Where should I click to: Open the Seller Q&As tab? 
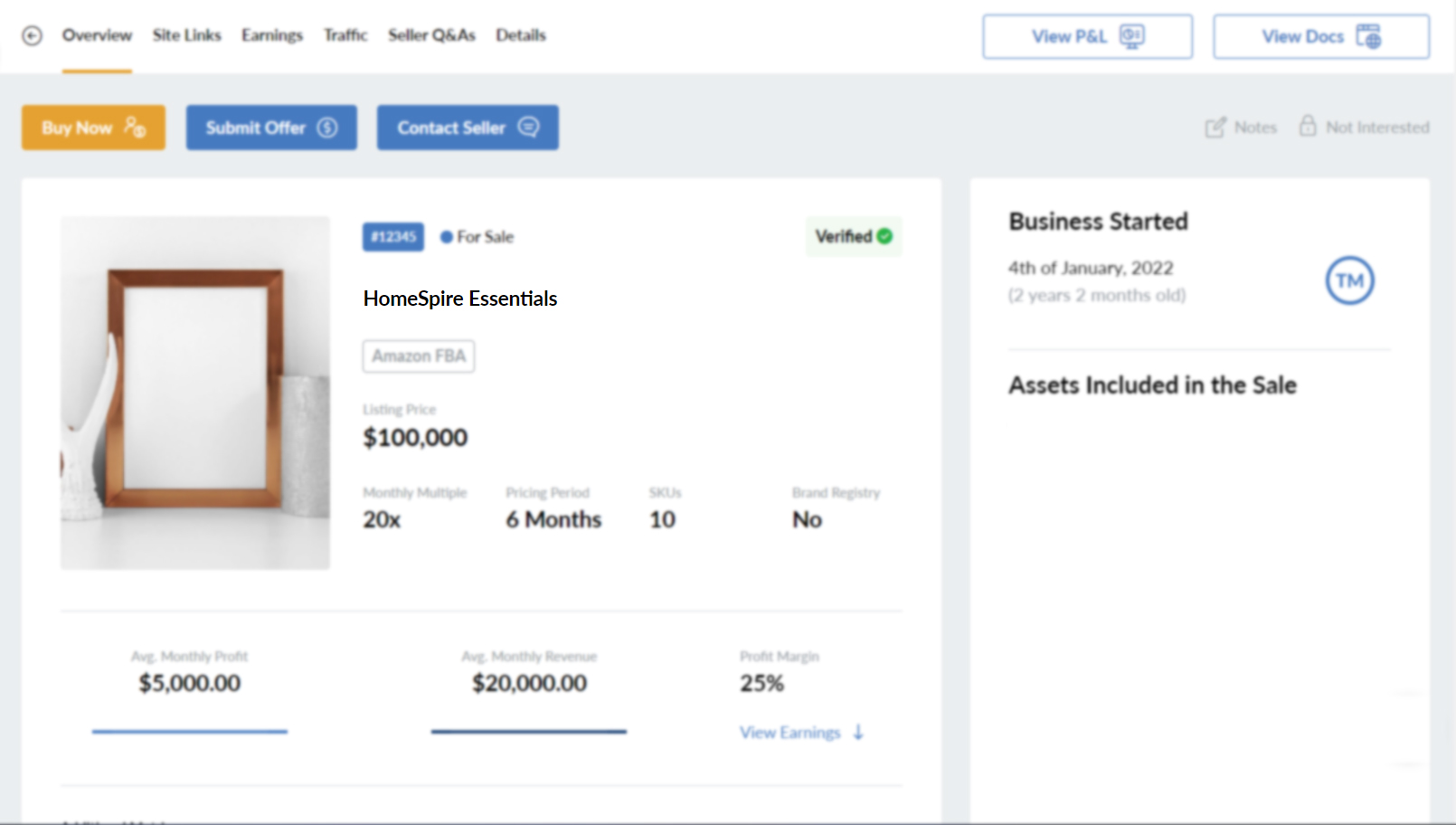pyautogui.click(x=431, y=35)
